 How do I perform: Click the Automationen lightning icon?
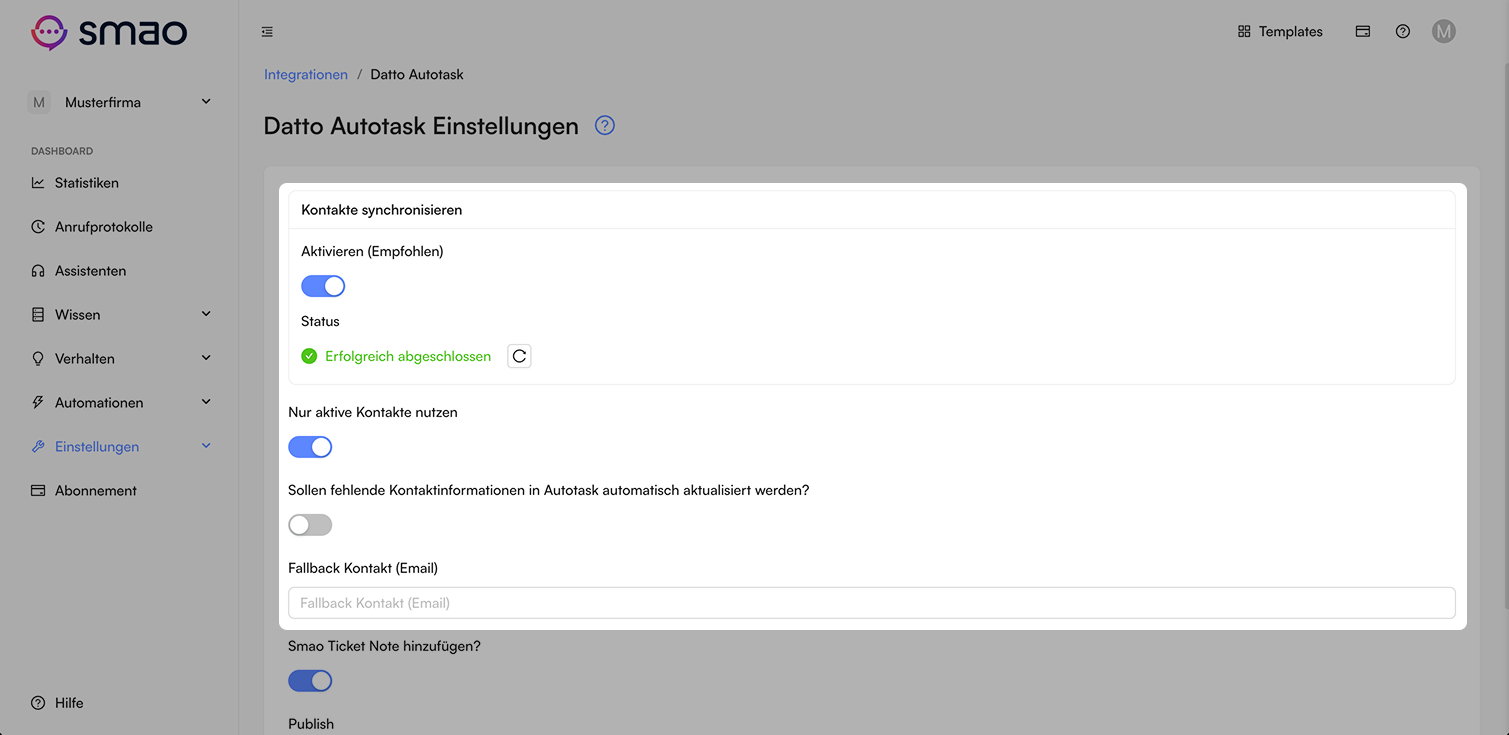point(38,403)
